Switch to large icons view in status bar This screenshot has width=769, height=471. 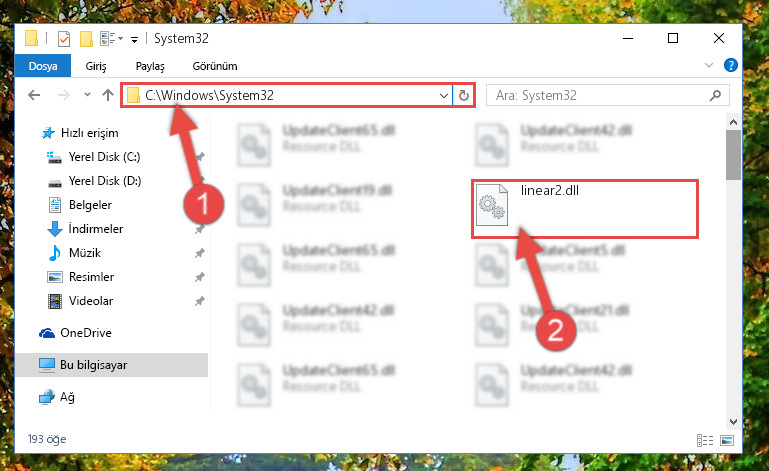pyautogui.click(x=727, y=440)
